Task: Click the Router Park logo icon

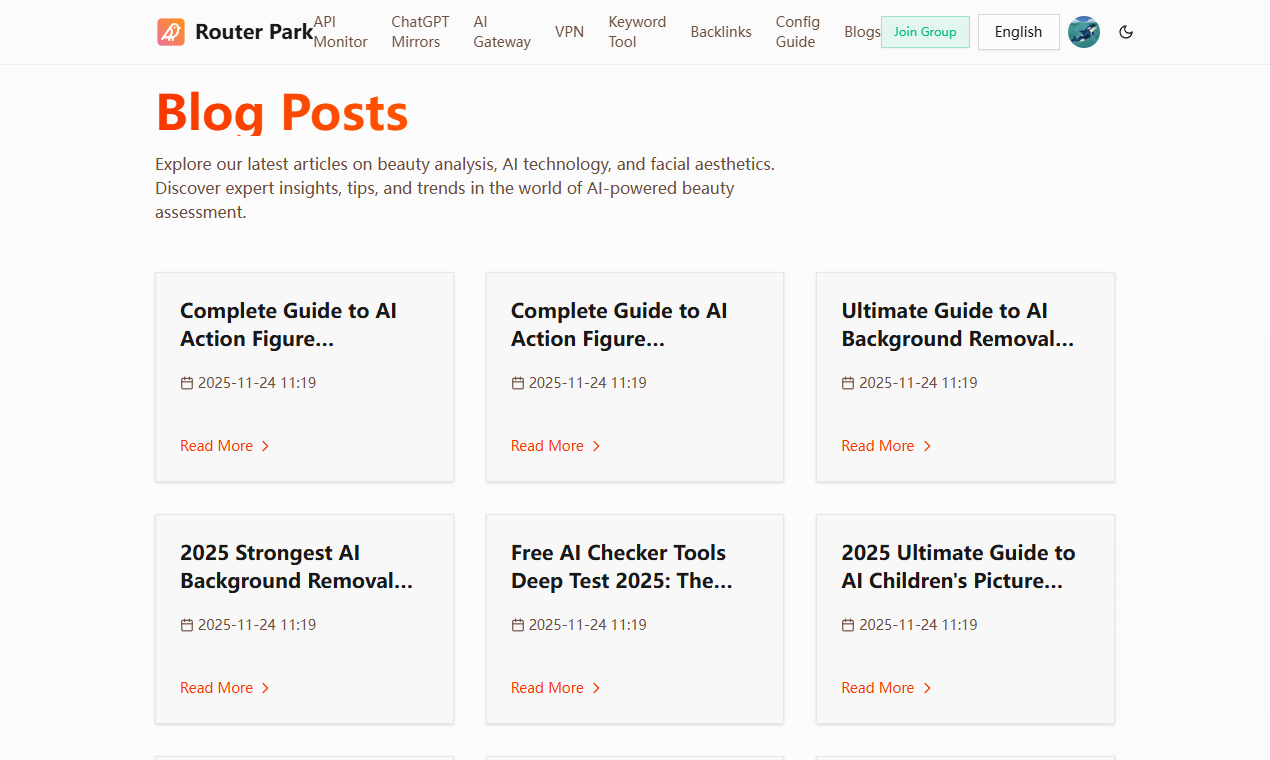Action: point(171,32)
